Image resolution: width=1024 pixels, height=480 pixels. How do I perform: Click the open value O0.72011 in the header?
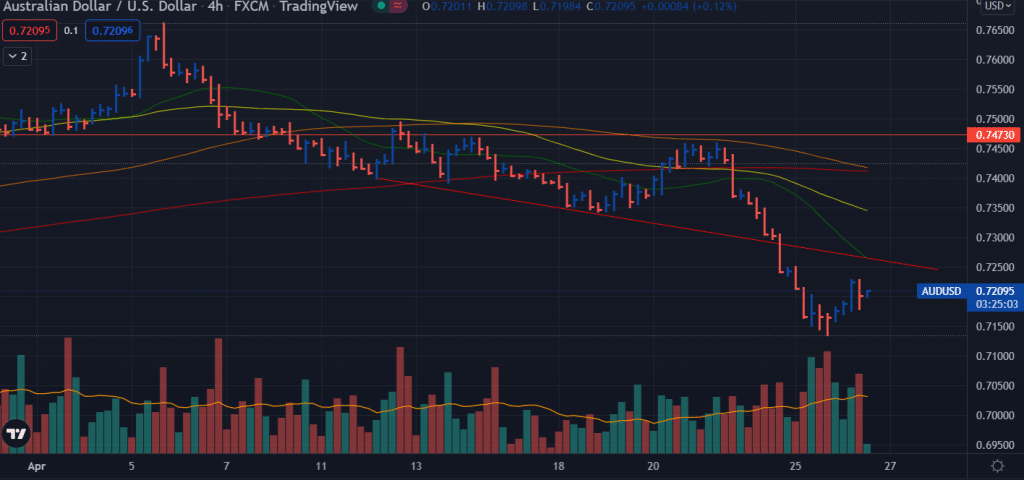447,6
